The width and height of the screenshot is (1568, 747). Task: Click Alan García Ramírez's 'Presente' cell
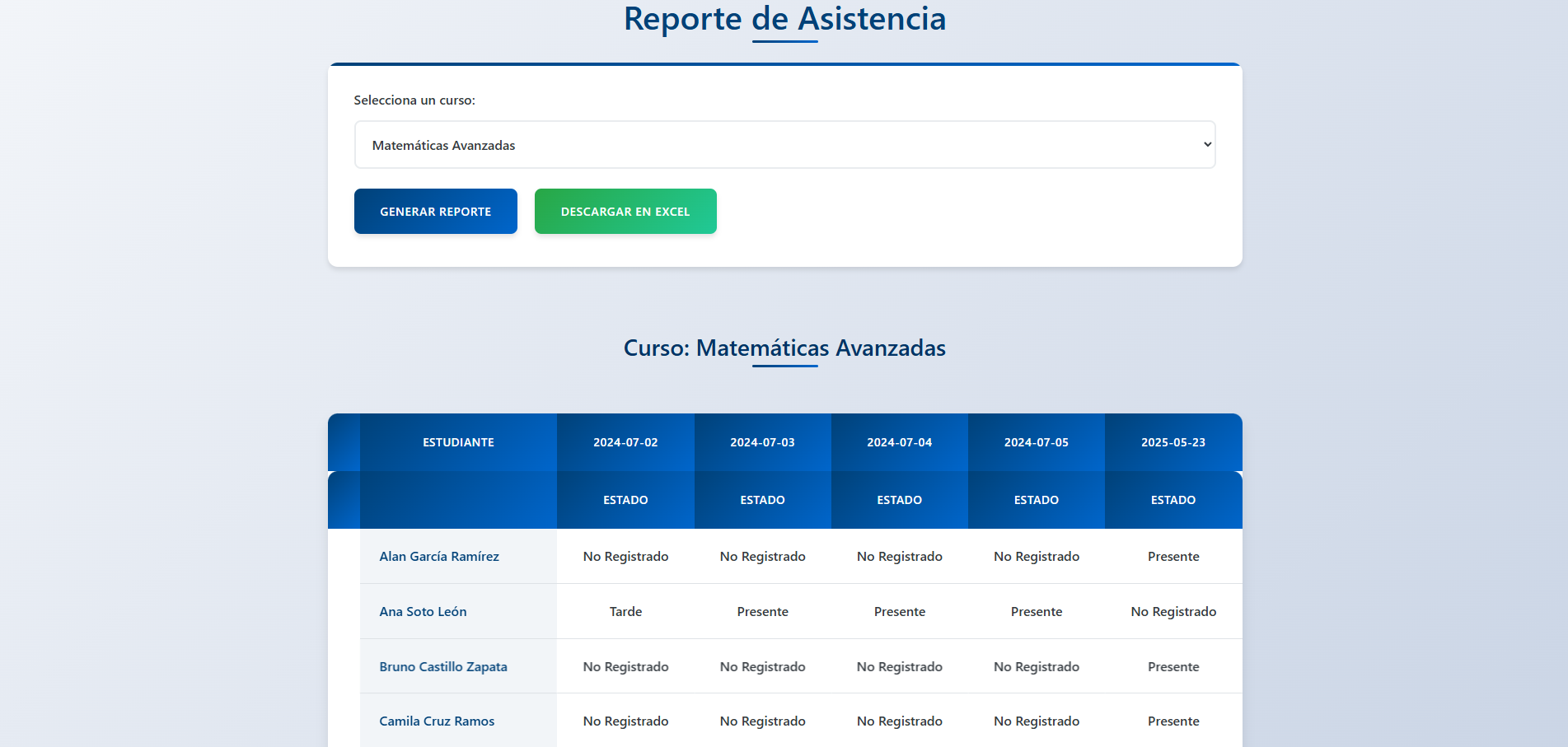point(1172,556)
